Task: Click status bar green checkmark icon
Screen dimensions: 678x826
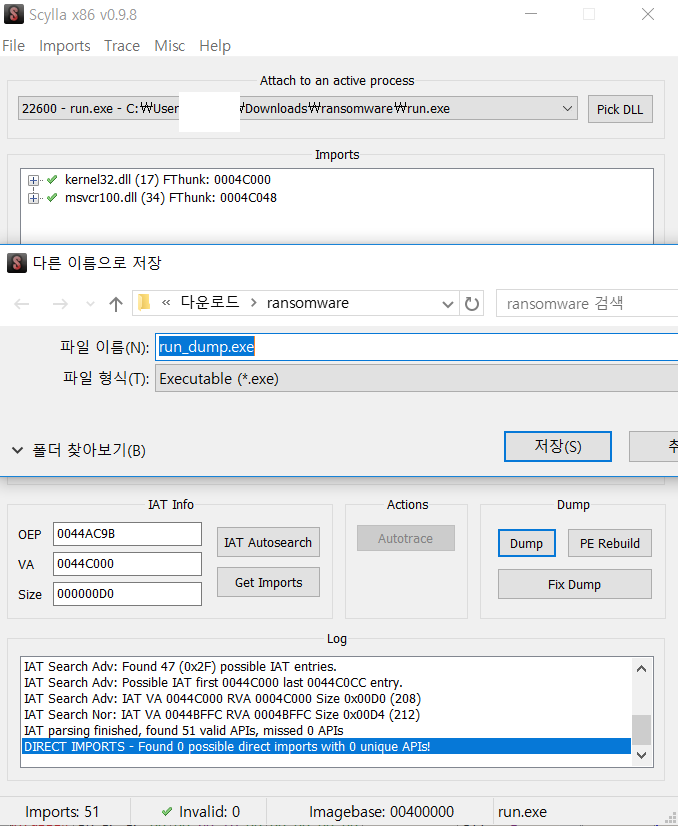Action: click(167, 812)
